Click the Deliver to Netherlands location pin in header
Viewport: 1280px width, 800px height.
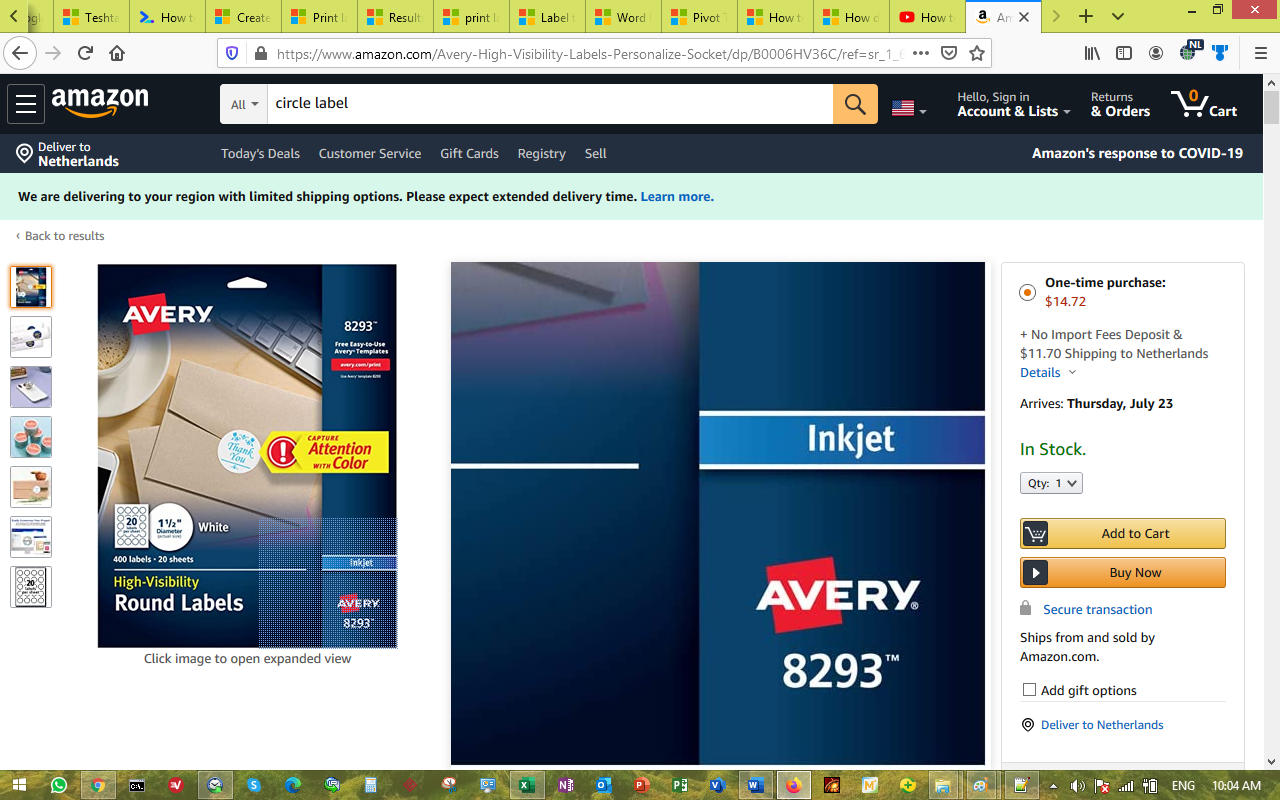(24, 153)
